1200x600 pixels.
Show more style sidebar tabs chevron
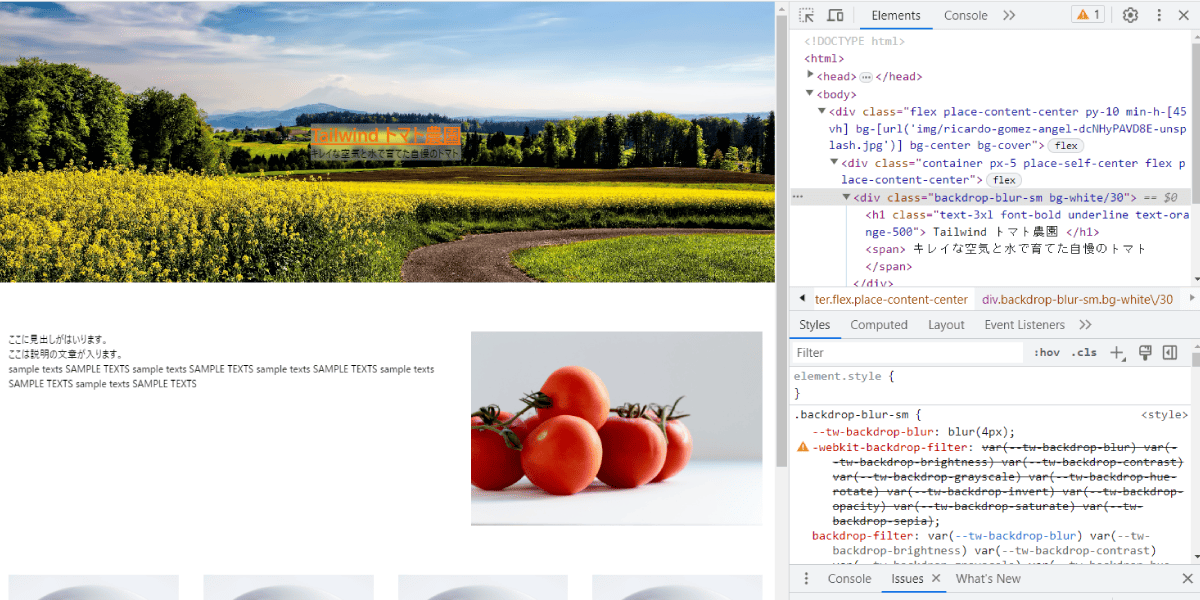pyautogui.click(x=1085, y=325)
